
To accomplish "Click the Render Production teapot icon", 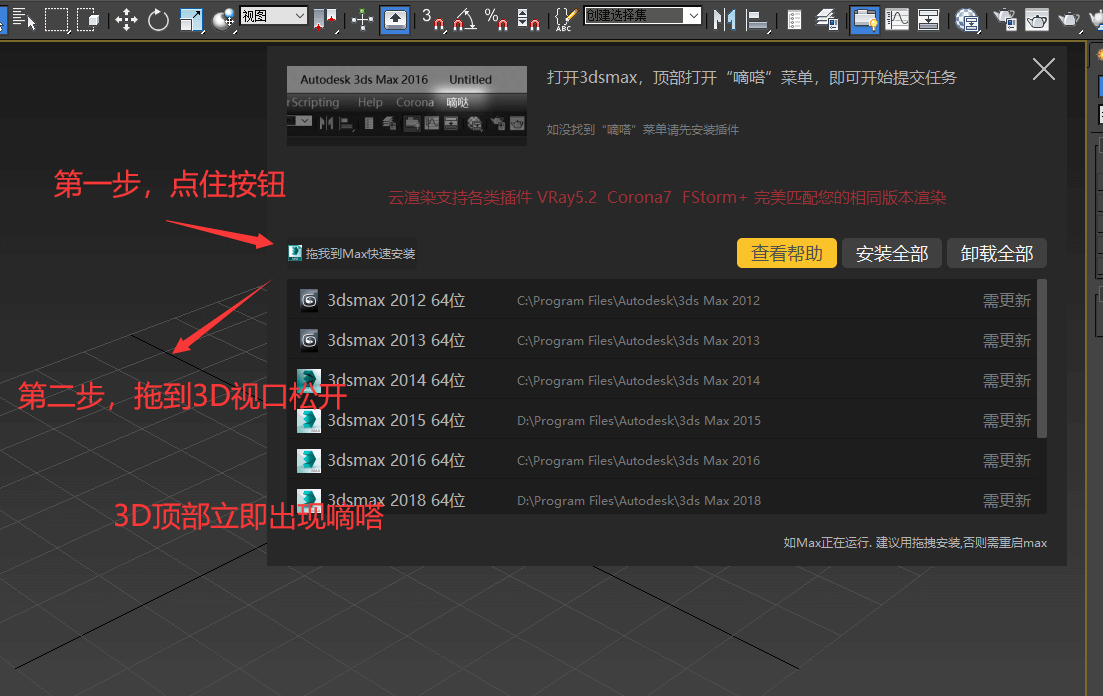I will click(1069, 19).
